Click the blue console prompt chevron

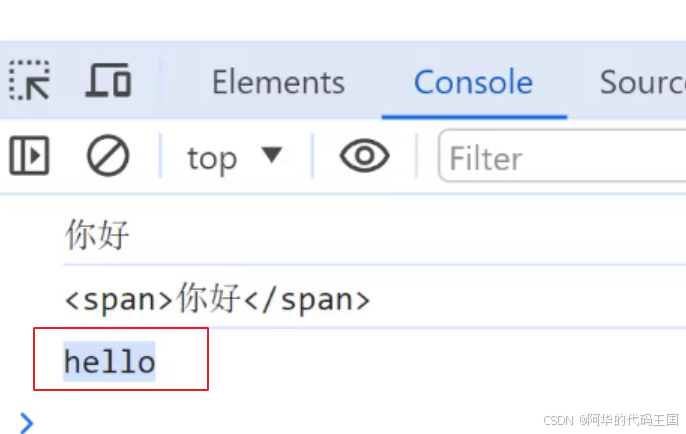coord(26,423)
